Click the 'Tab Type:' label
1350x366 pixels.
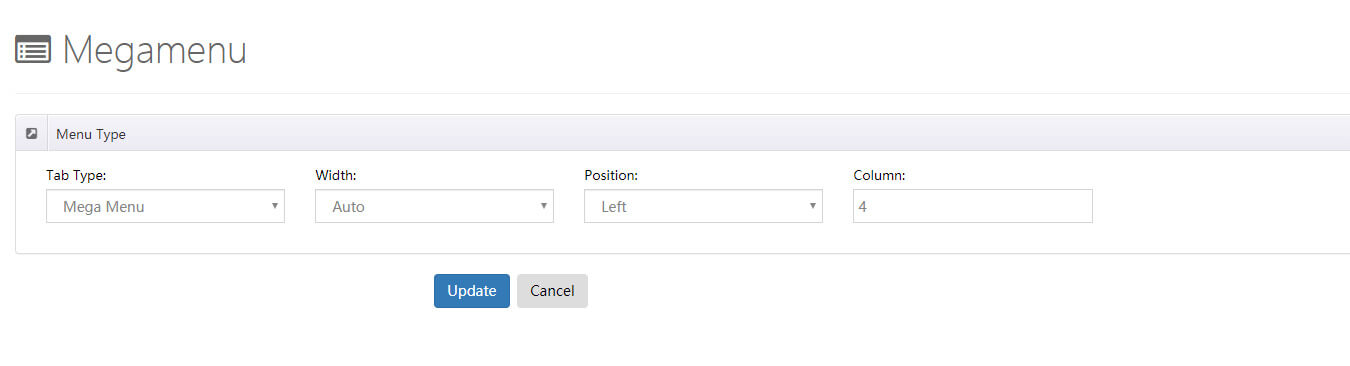(x=76, y=175)
